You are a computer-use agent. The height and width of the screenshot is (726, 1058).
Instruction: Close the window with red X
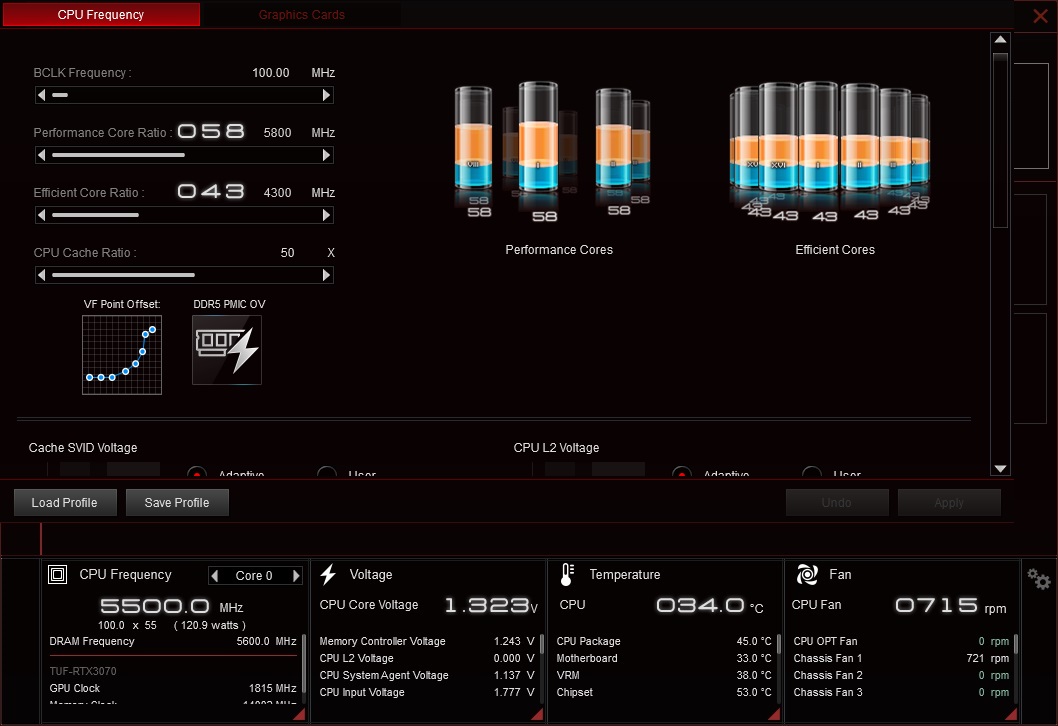pos(1040,16)
